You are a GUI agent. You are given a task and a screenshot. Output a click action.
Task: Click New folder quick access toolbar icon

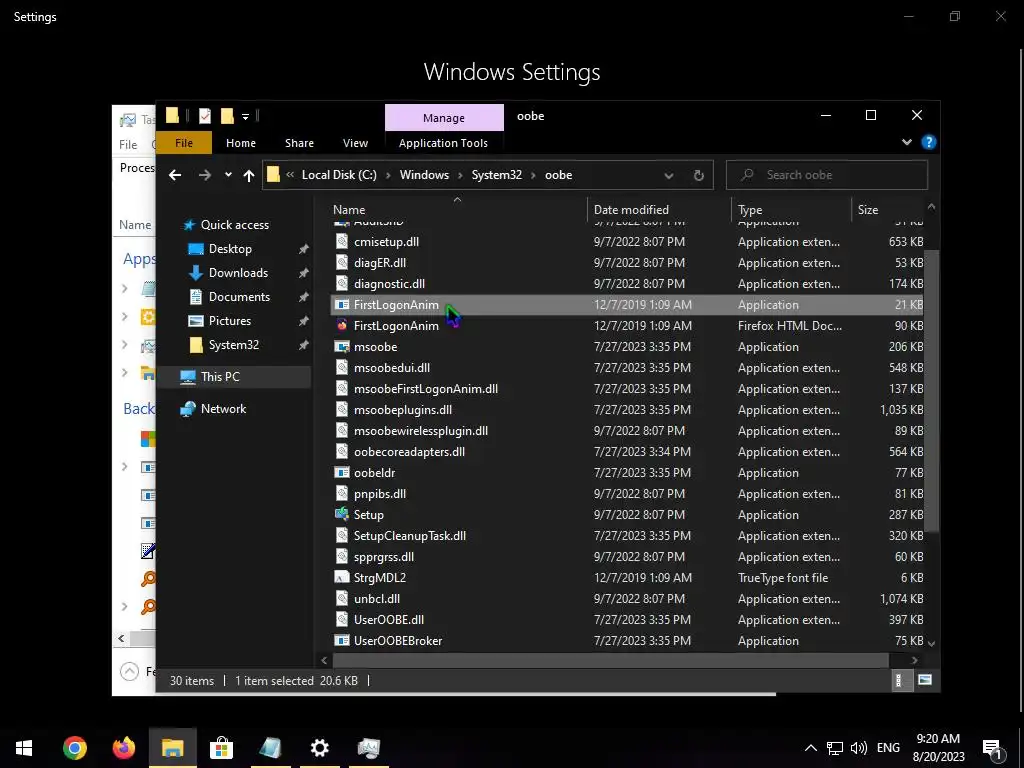pos(227,116)
